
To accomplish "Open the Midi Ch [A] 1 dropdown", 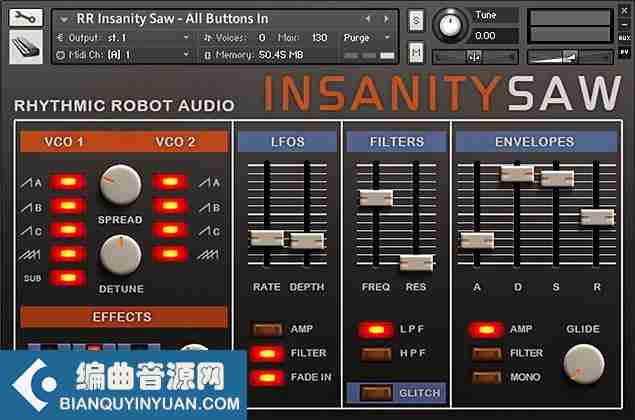I will click(x=124, y=54).
